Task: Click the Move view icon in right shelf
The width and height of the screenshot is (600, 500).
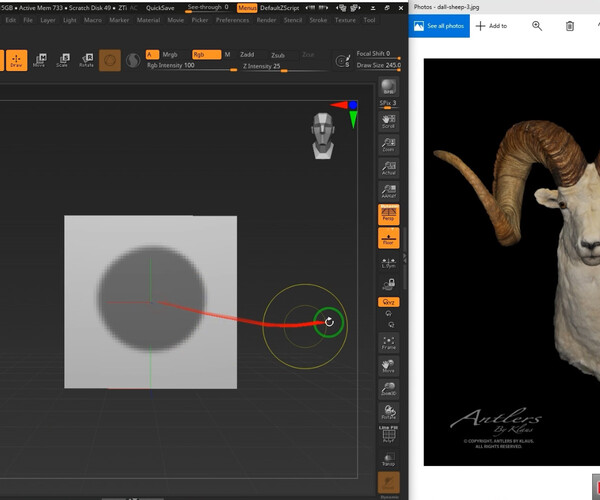Action: [388, 366]
